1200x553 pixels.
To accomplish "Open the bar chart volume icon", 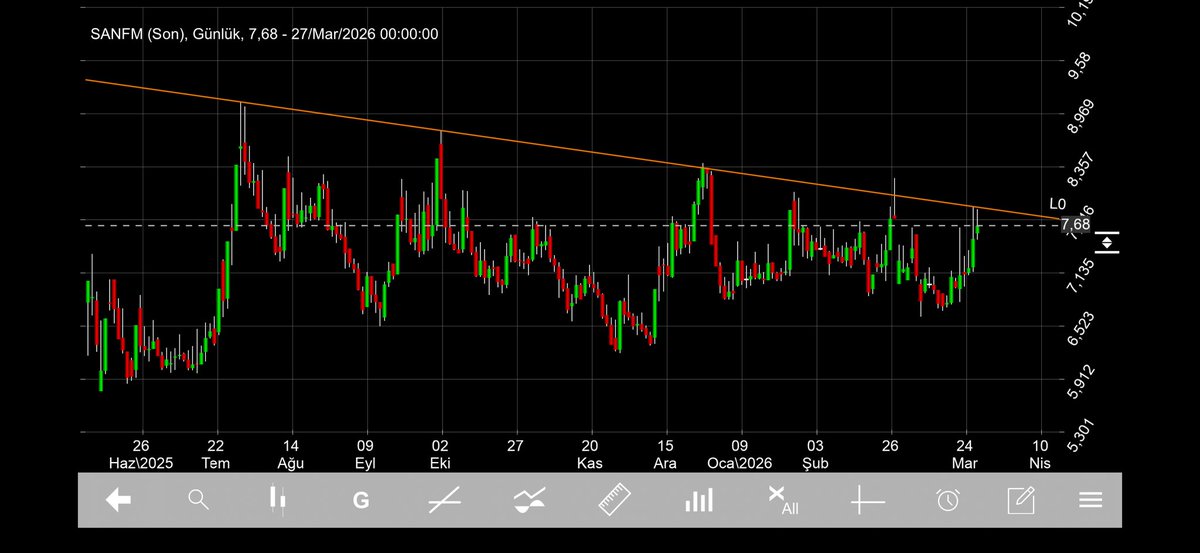I will click(698, 501).
